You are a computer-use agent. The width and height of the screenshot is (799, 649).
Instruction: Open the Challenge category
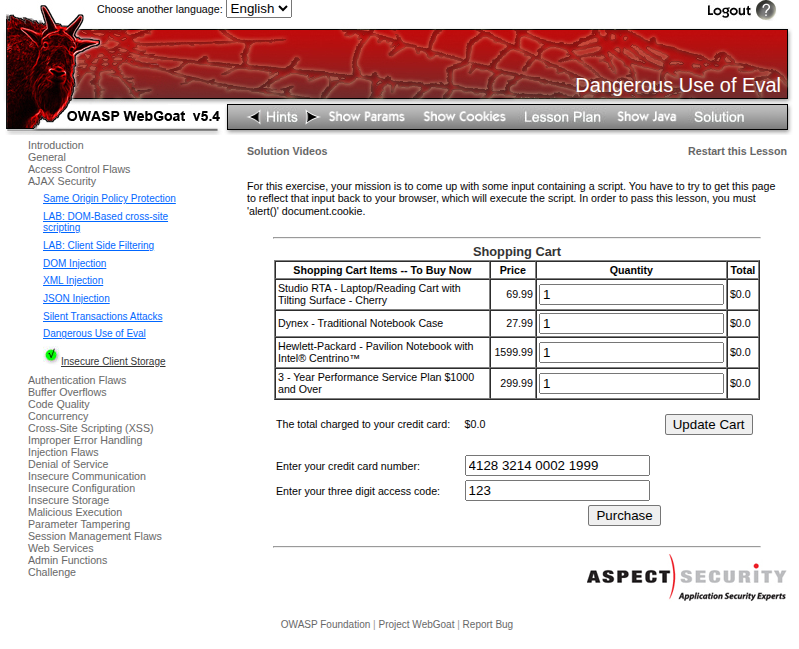pos(51,572)
